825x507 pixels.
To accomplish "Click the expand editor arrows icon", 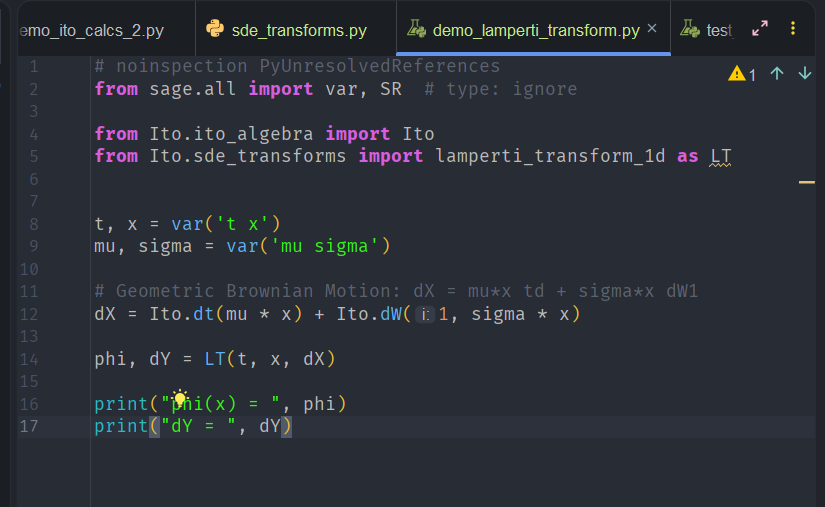I will [x=760, y=29].
